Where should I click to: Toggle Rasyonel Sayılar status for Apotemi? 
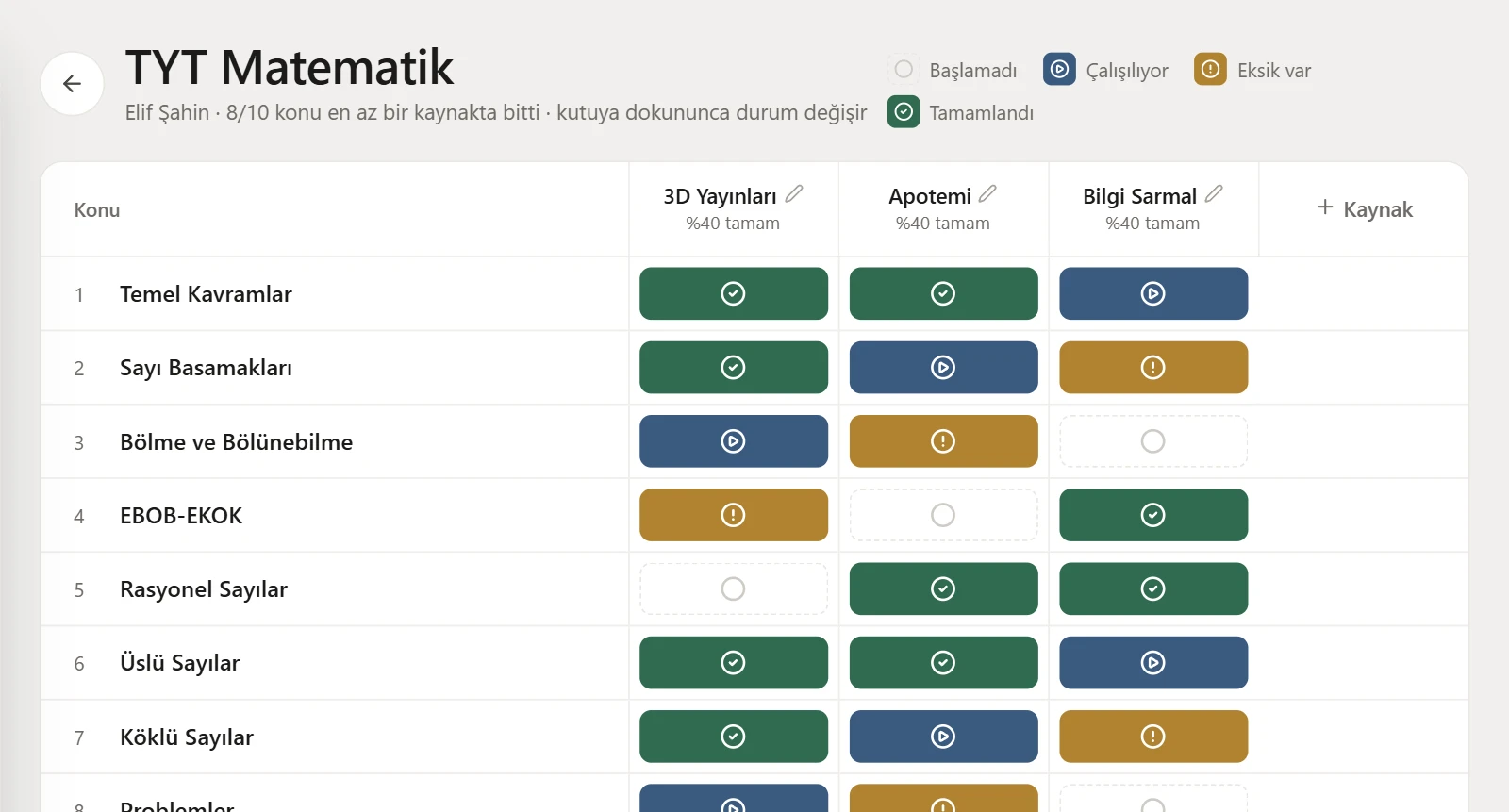coord(943,588)
